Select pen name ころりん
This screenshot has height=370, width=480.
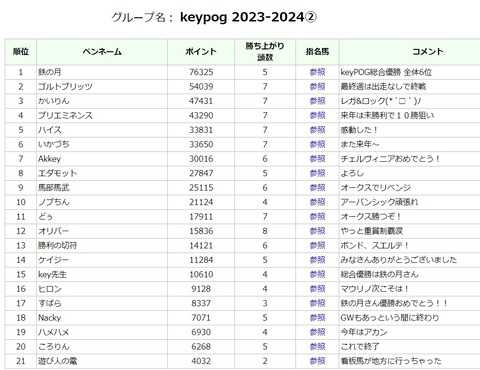[54, 346]
